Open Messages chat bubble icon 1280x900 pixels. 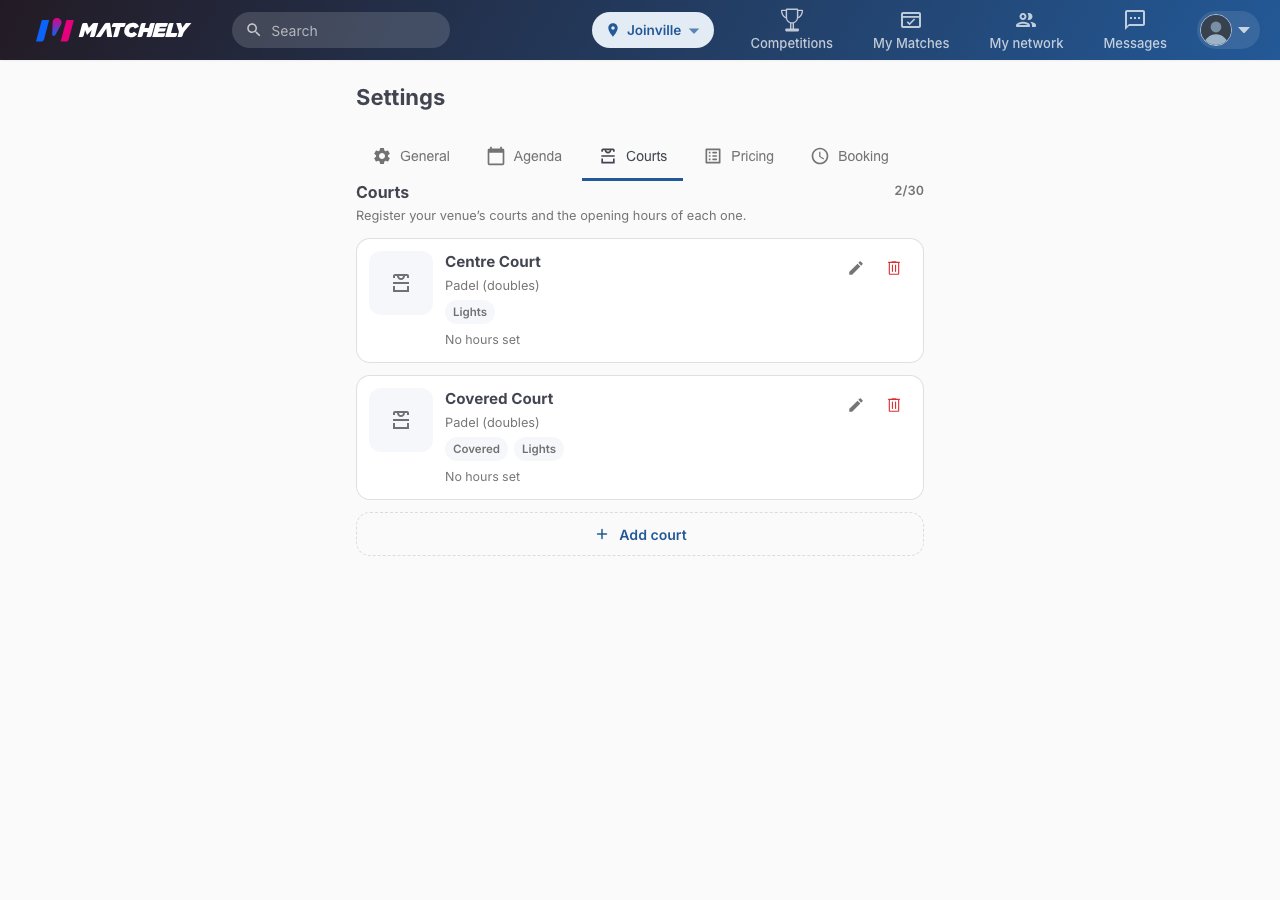click(1135, 19)
